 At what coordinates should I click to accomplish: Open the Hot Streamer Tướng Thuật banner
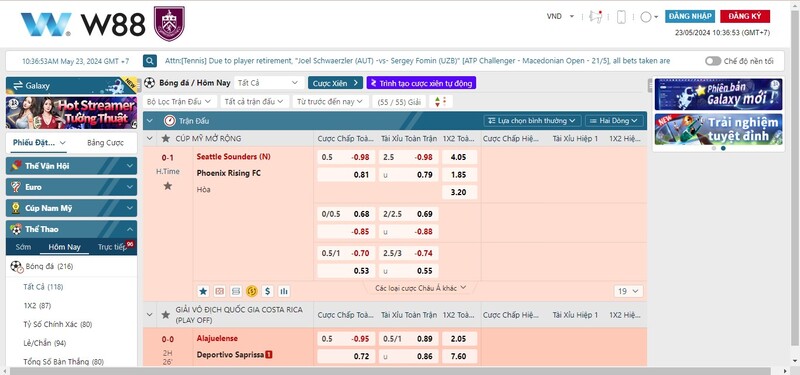(71, 112)
